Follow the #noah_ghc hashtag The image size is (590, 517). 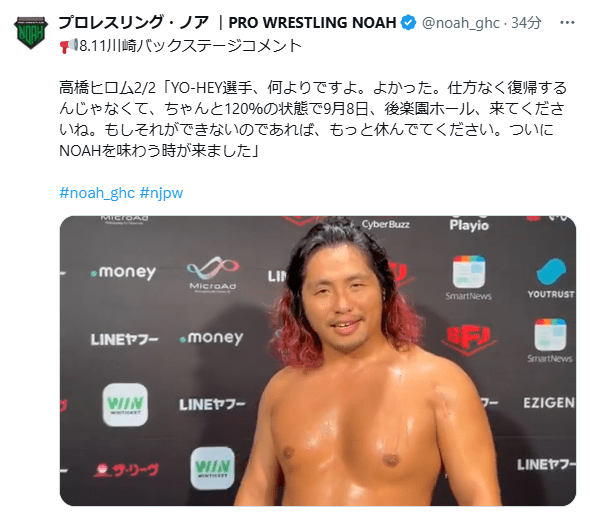[97, 193]
